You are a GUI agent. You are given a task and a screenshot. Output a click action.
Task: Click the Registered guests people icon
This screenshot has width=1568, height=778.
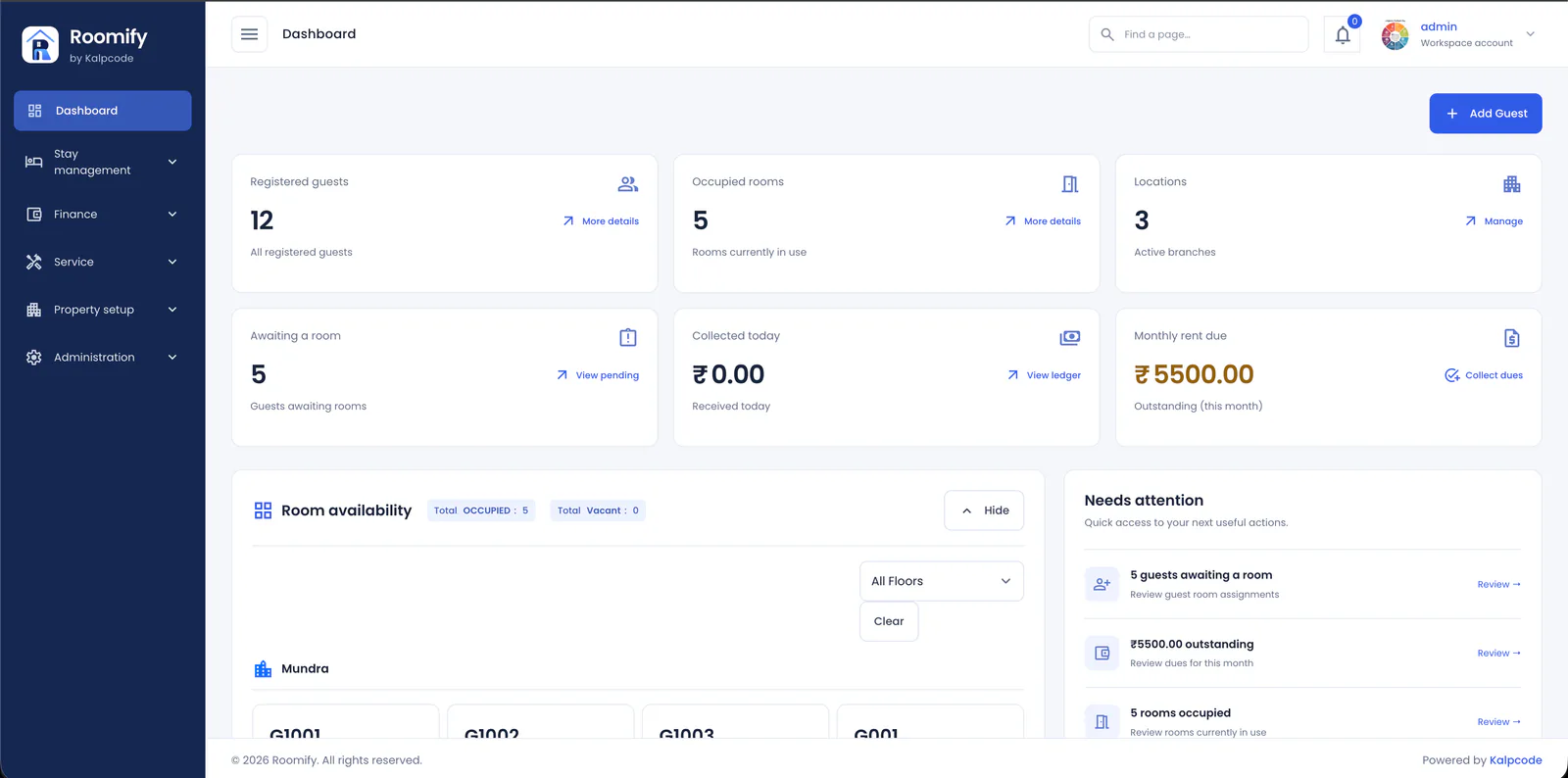[628, 183]
